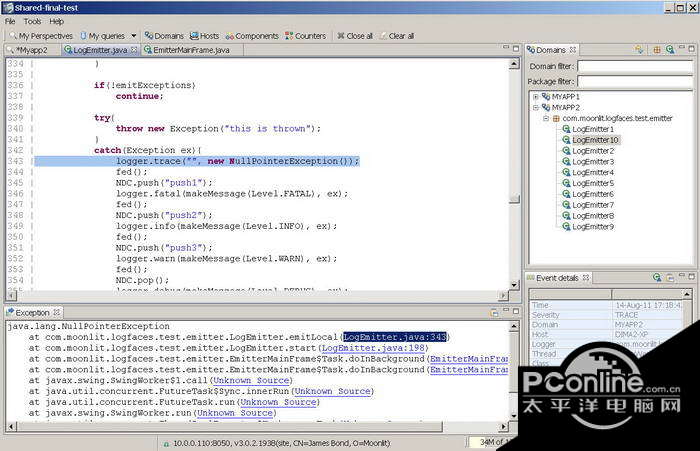Click inside the Domain filter field
This screenshot has height=451, width=700.
635,67
